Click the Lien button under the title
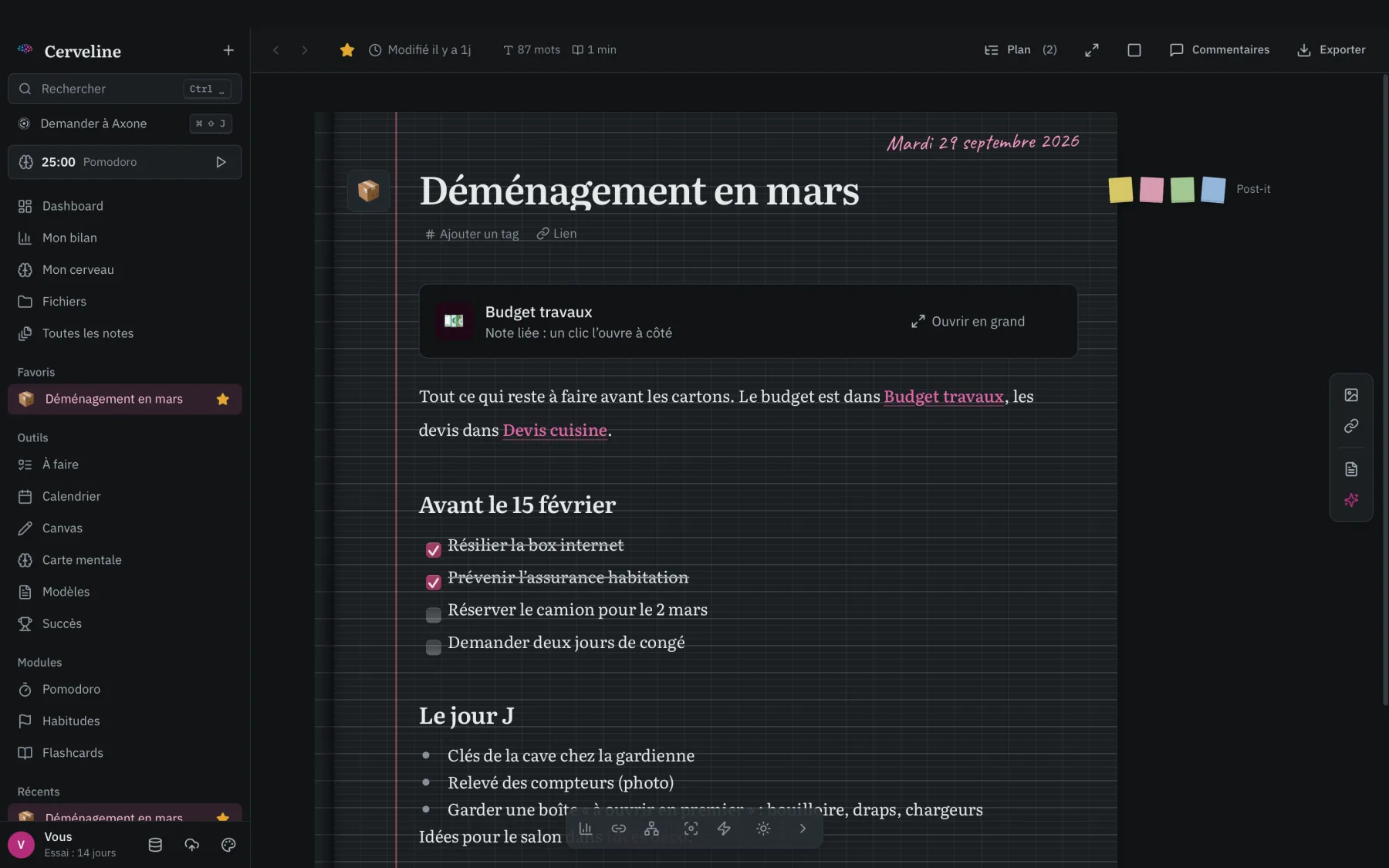 tap(556, 234)
